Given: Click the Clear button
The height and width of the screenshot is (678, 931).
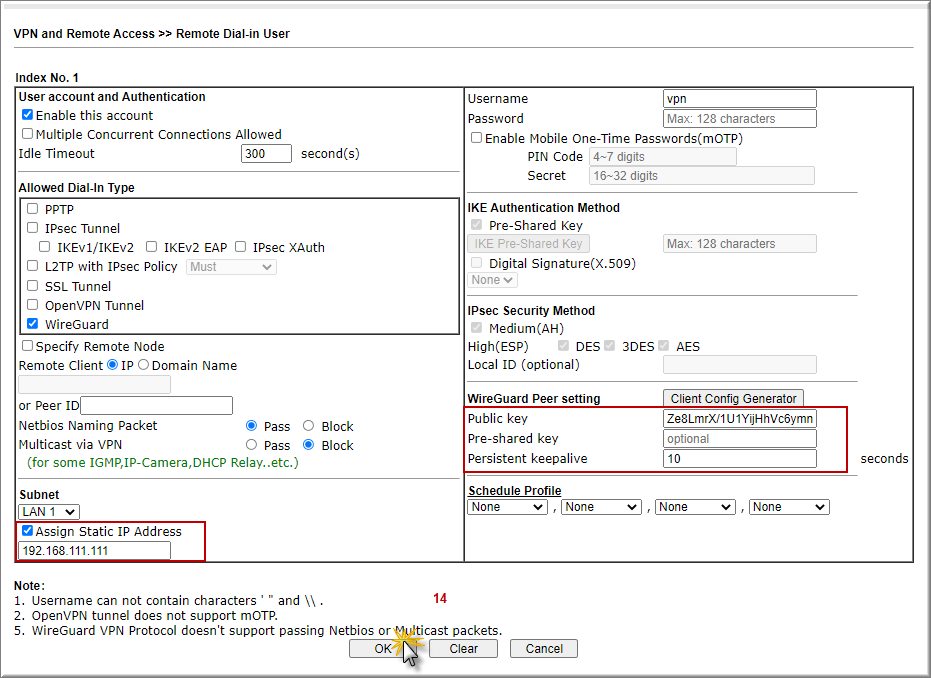Looking at the screenshot, I should 463,648.
